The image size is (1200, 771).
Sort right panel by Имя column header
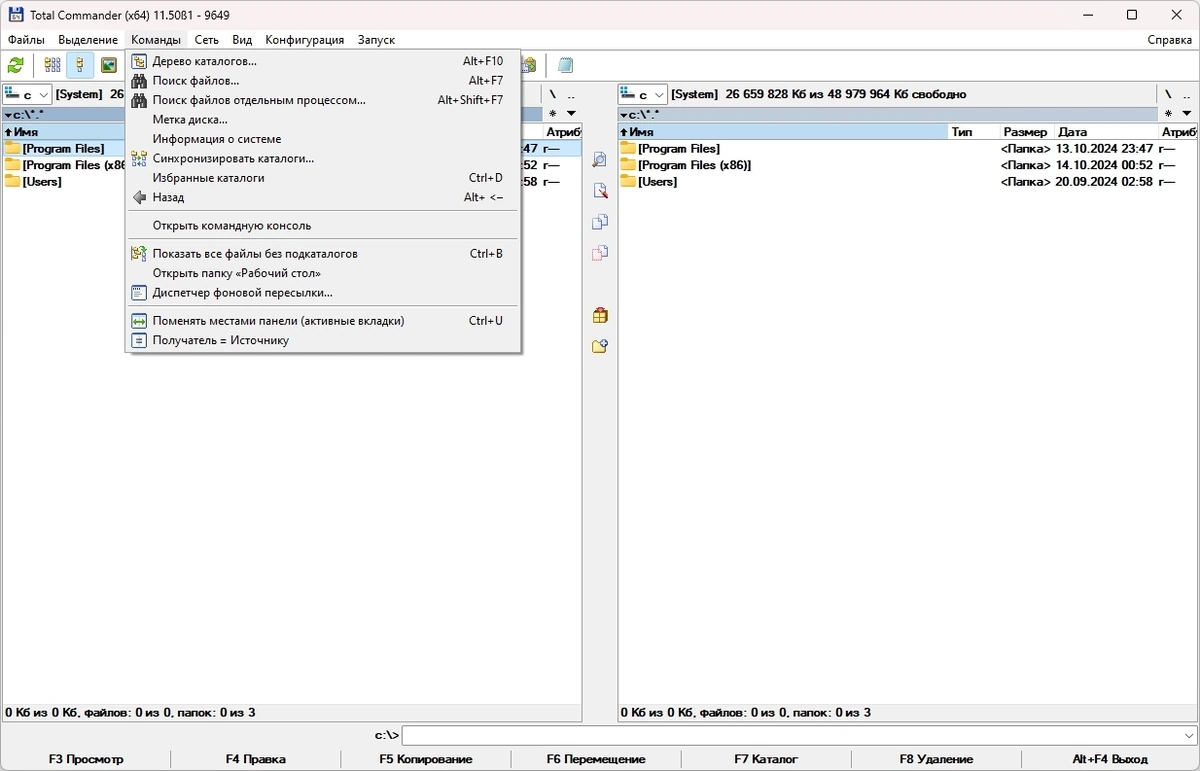point(783,132)
